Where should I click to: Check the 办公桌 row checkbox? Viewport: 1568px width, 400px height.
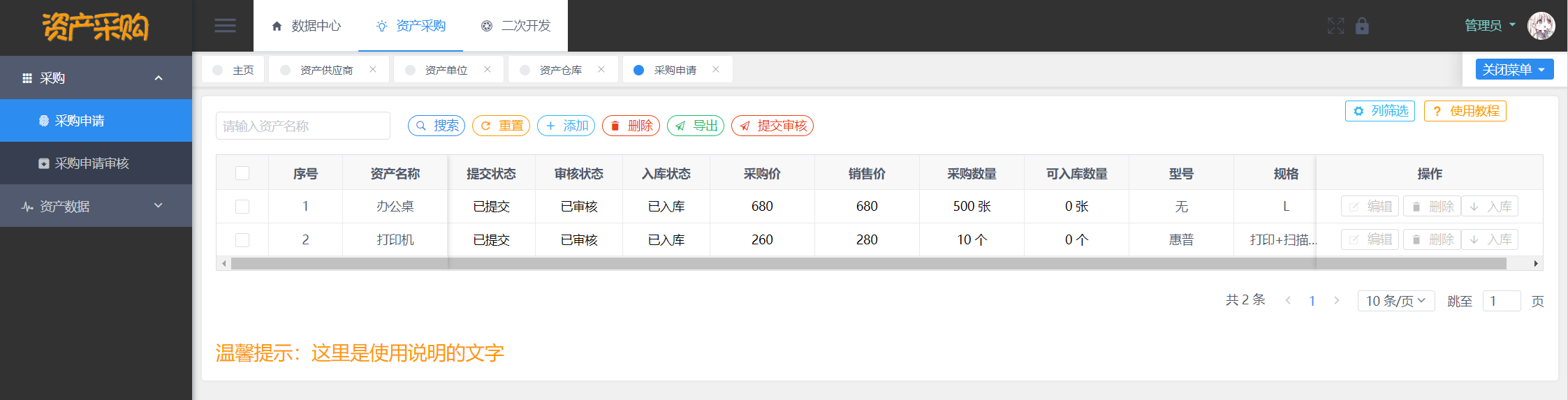point(242,207)
